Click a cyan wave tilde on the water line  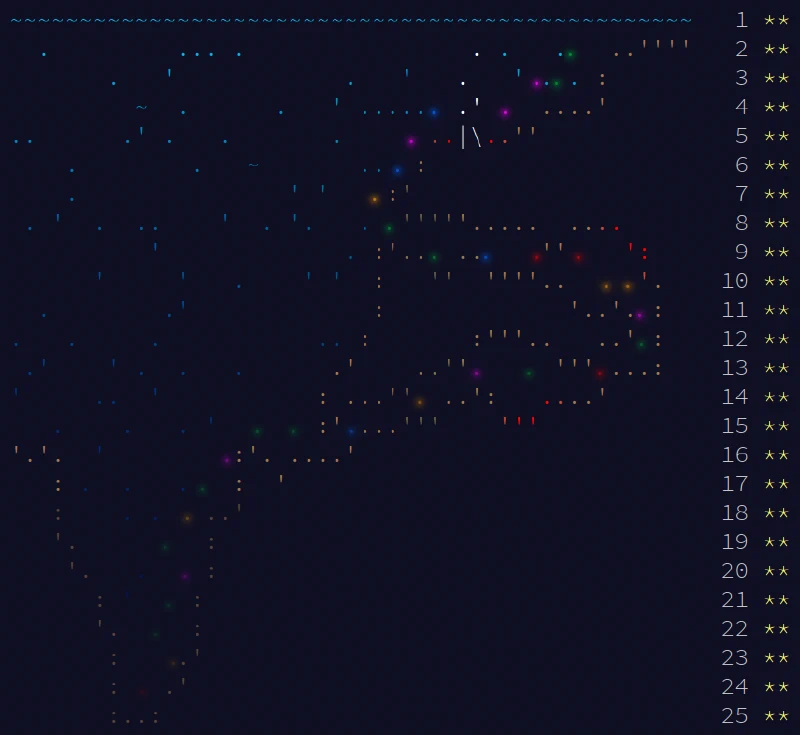click(x=200, y=18)
